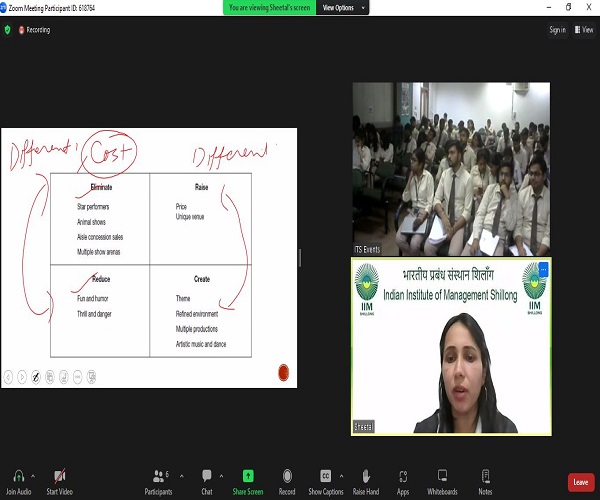600x500 pixels.
Task: Minimize the Zoom Meeting window
Action: 549,7
